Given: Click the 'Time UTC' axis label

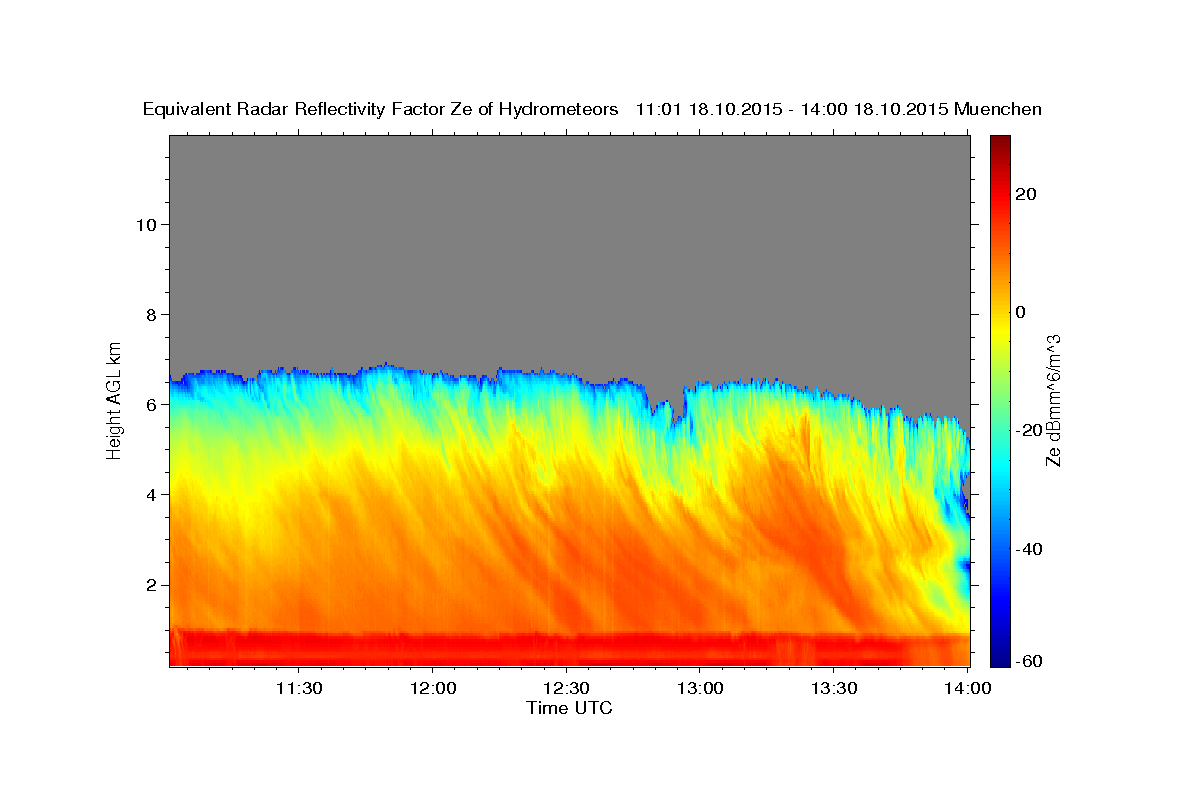Looking at the screenshot, I should pos(569,708).
